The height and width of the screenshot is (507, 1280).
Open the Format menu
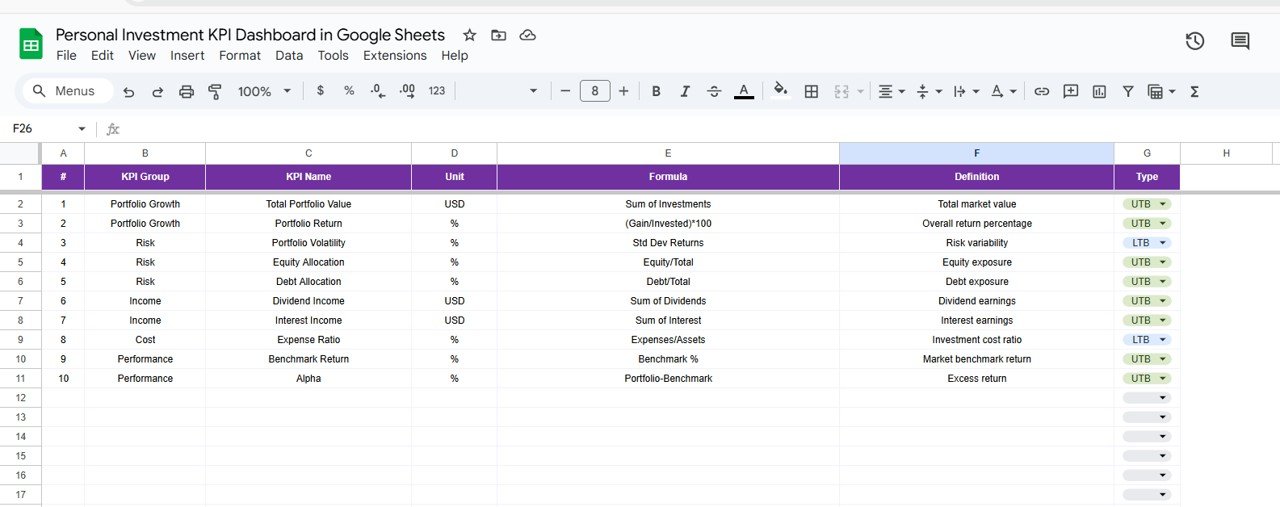pyautogui.click(x=239, y=56)
